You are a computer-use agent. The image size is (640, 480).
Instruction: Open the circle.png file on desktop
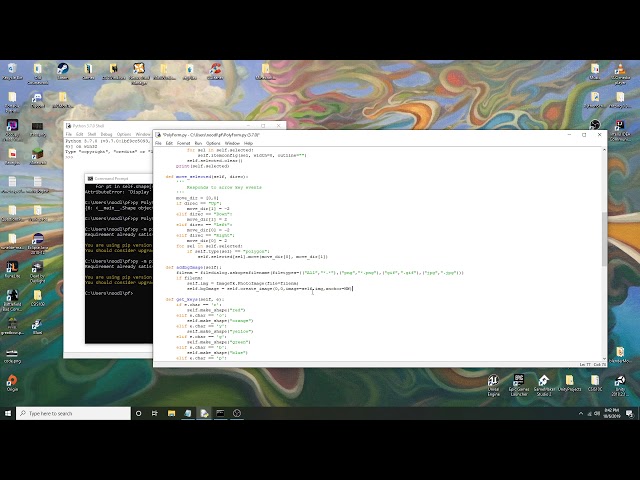point(12,355)
